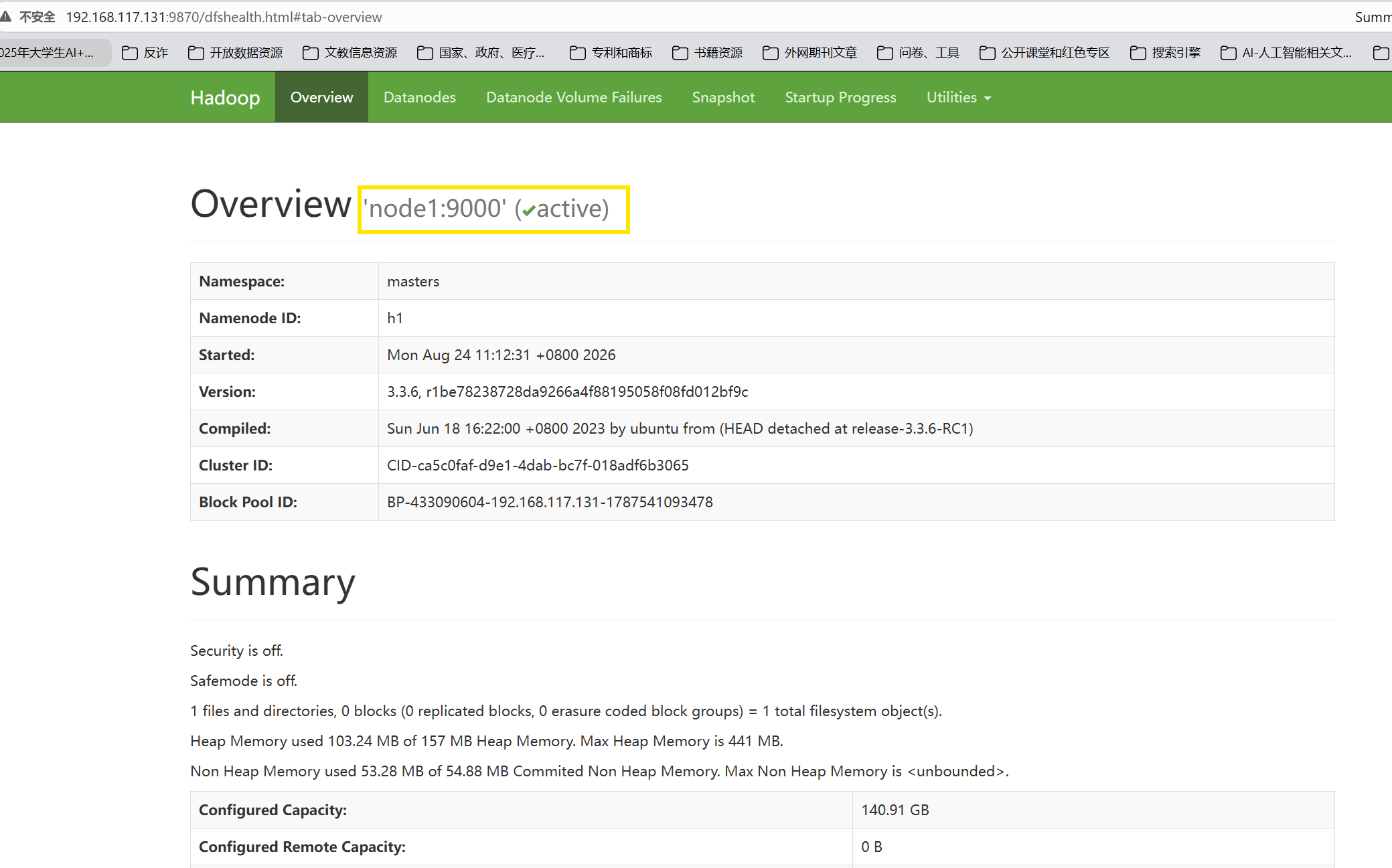Viewport: 1392px width, 868px height.
Task: Click the Configured Capacity: label
Action: click(273, 810)
